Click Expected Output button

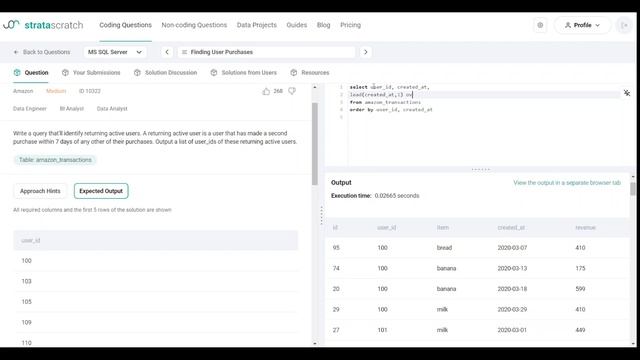[x=101, y=191]
